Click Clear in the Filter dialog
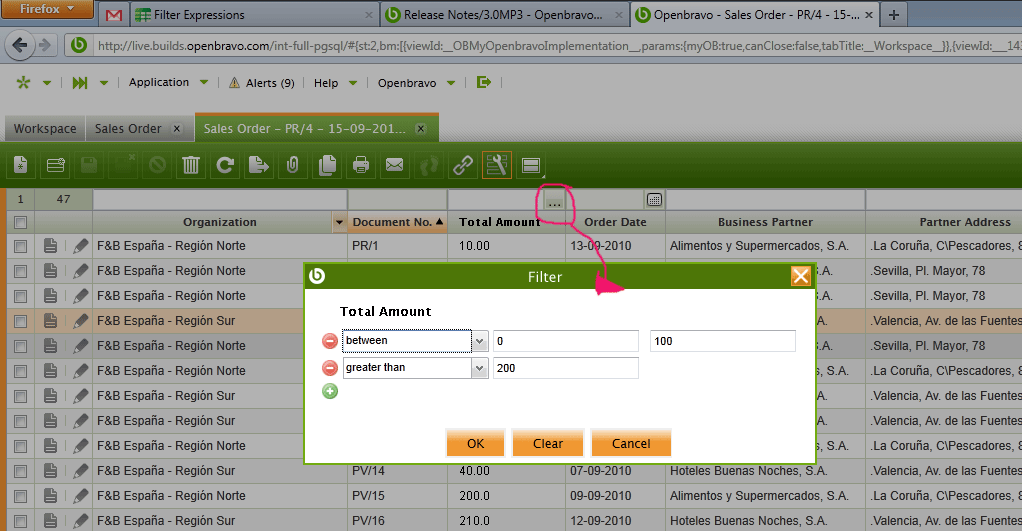Screen dimensions: 1022x531 (x=548, y=443)
